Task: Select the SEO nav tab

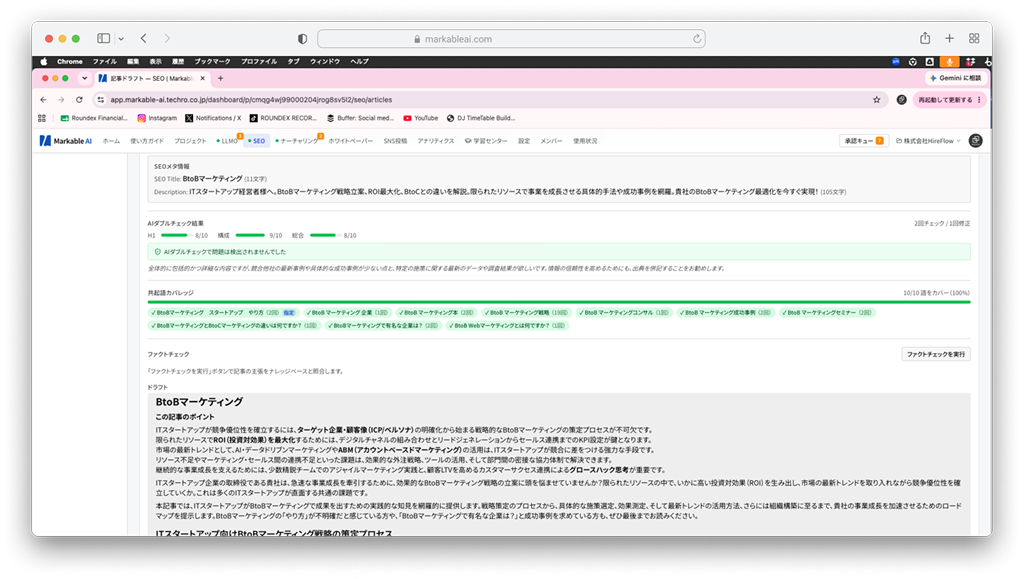Action: point(257,141)
